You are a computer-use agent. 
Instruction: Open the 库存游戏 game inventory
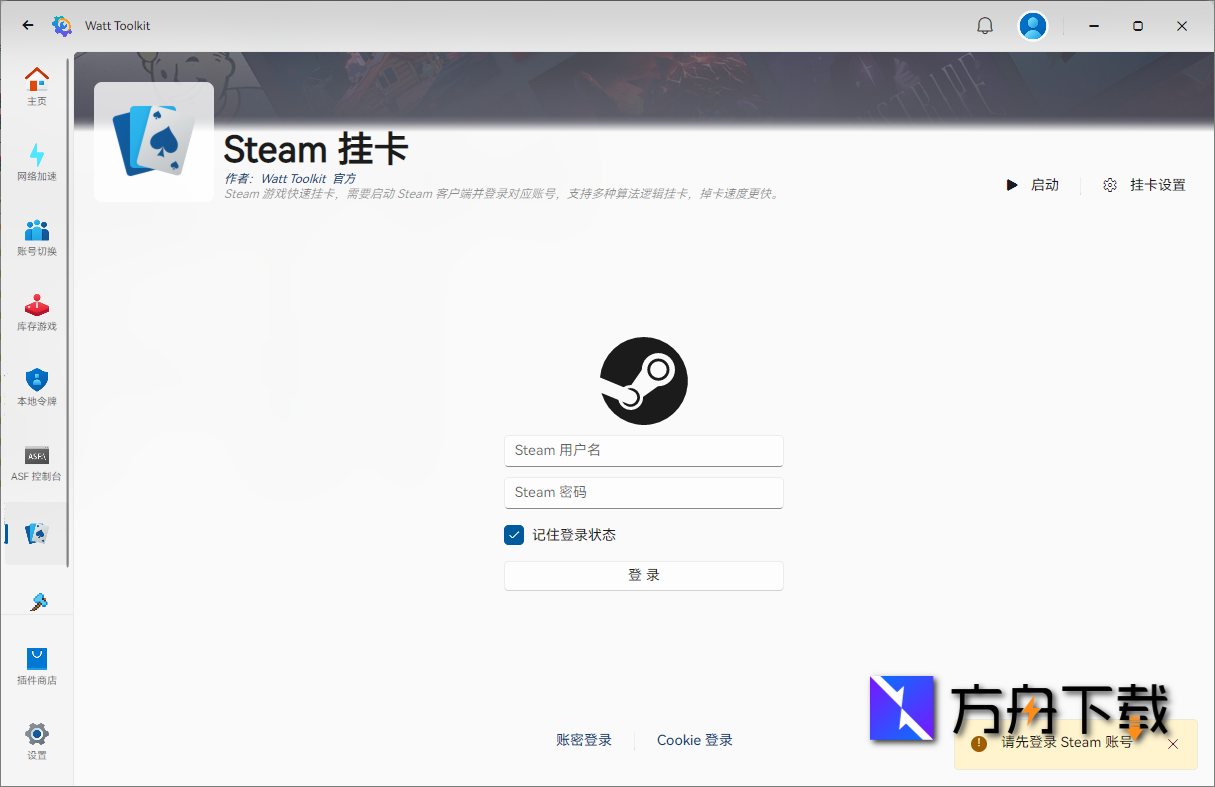coord(37,312)
